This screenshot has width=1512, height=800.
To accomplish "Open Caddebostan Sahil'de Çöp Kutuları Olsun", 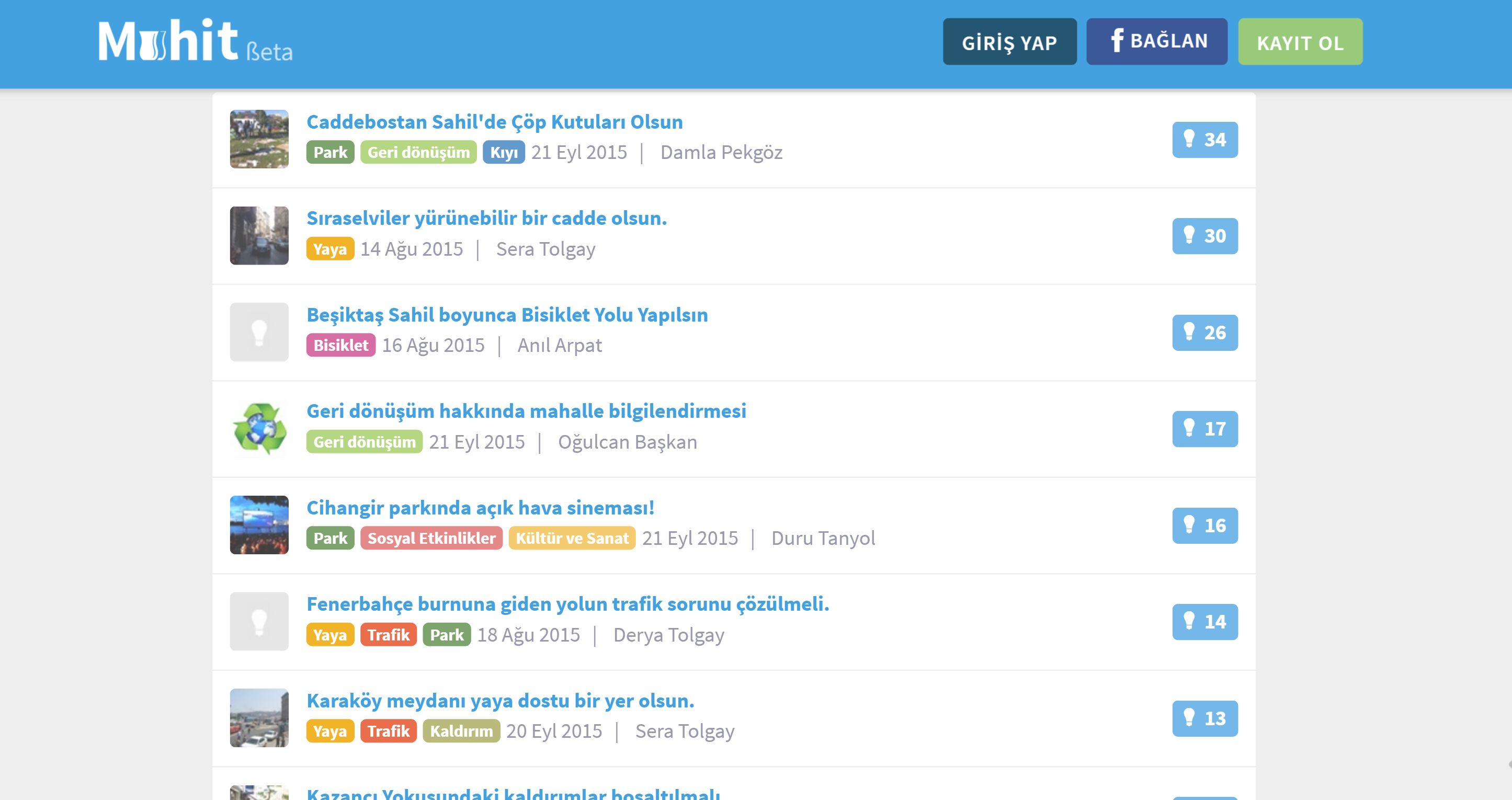I will [494, 122].
